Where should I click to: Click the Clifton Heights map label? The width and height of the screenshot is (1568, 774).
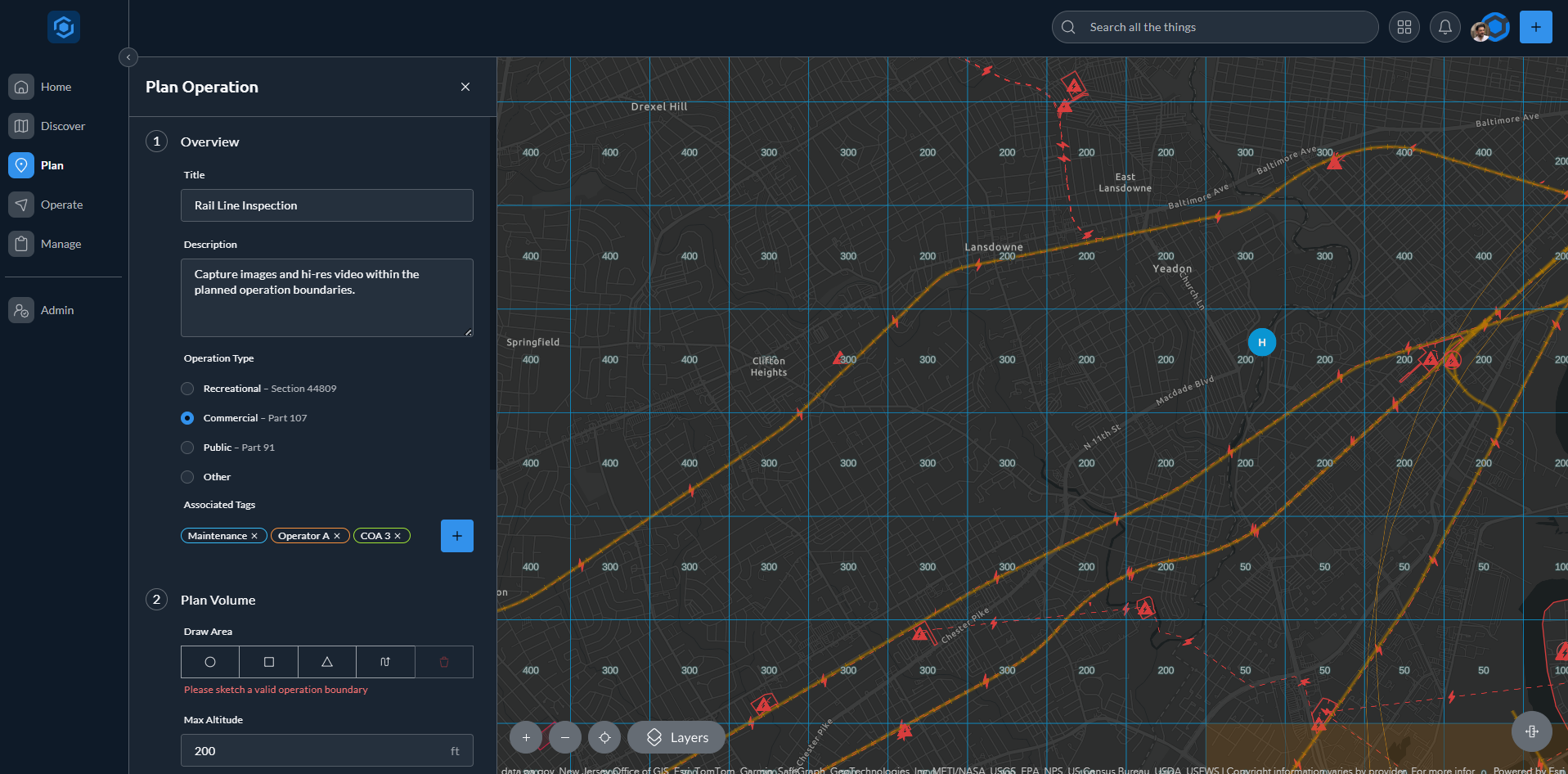pos(769,367)
